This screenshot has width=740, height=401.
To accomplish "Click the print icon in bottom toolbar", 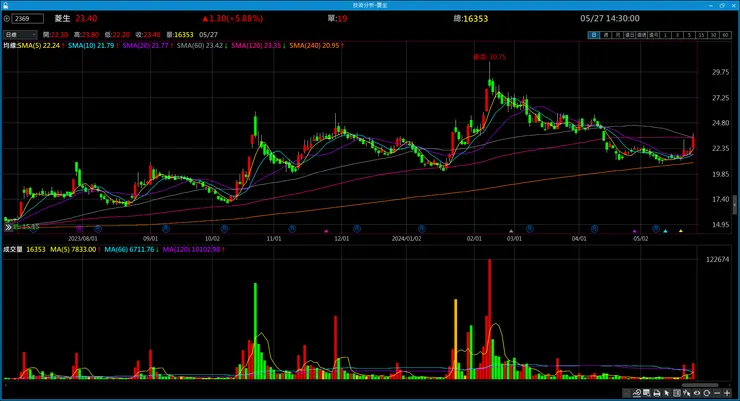I will coord(656,393).
